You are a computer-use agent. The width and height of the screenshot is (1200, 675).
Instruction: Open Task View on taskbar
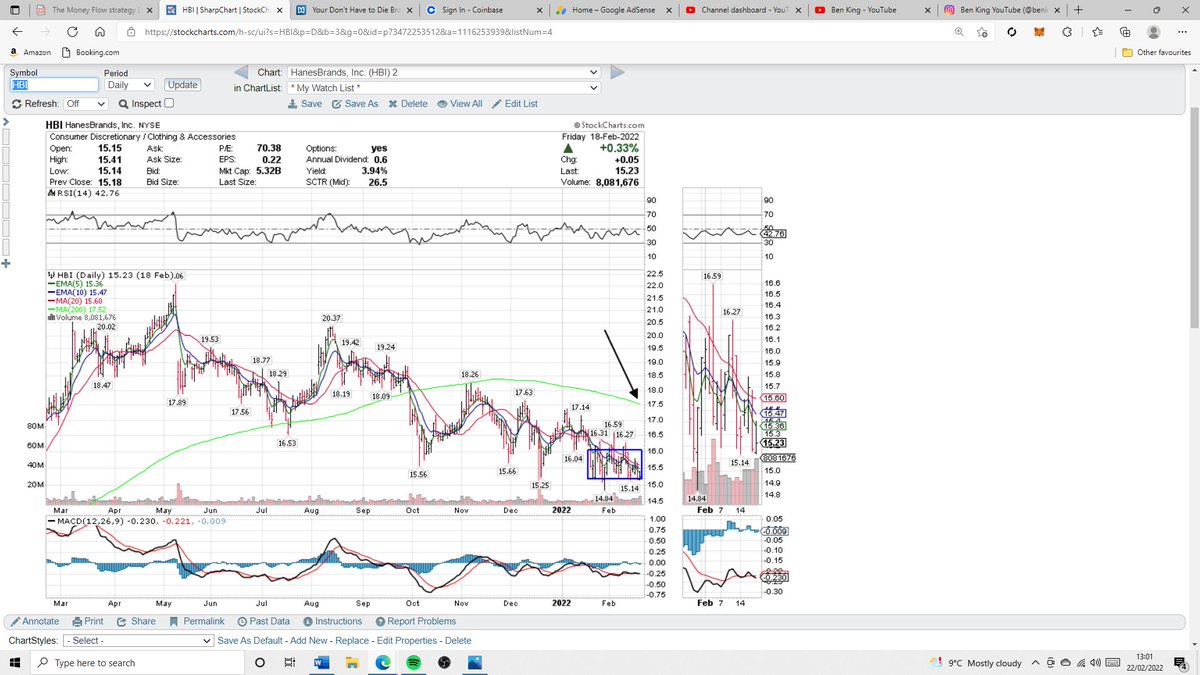pyautogui.click(x=290, y=662)
